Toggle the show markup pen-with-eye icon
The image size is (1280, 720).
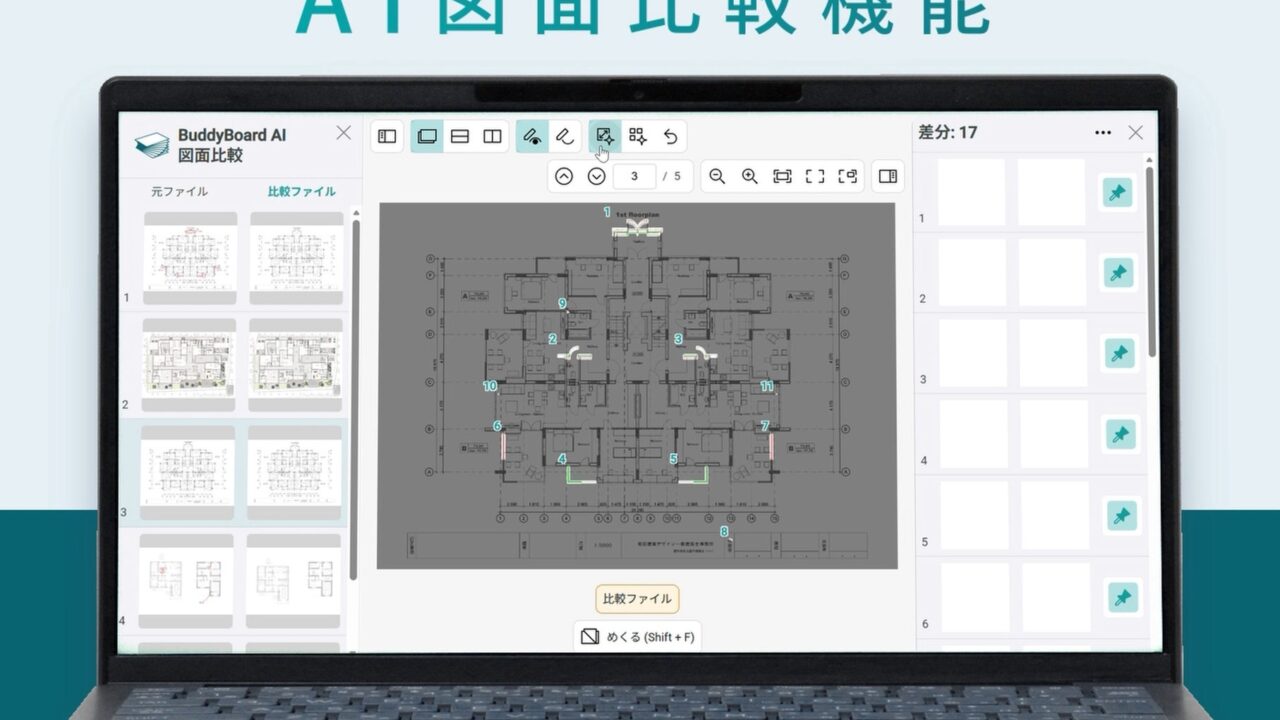532,136
